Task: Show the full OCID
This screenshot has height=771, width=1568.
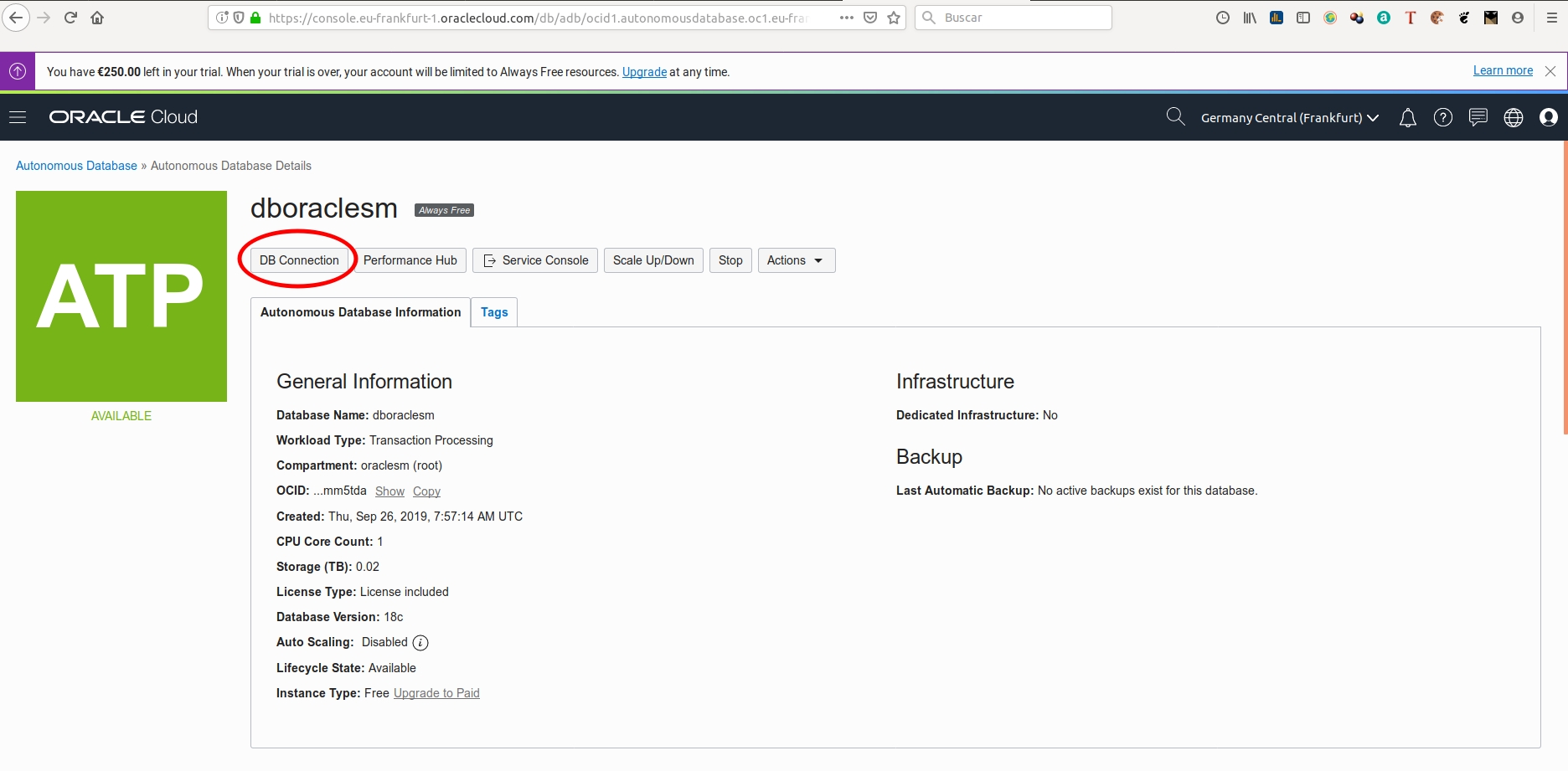Action: [389, 491]
